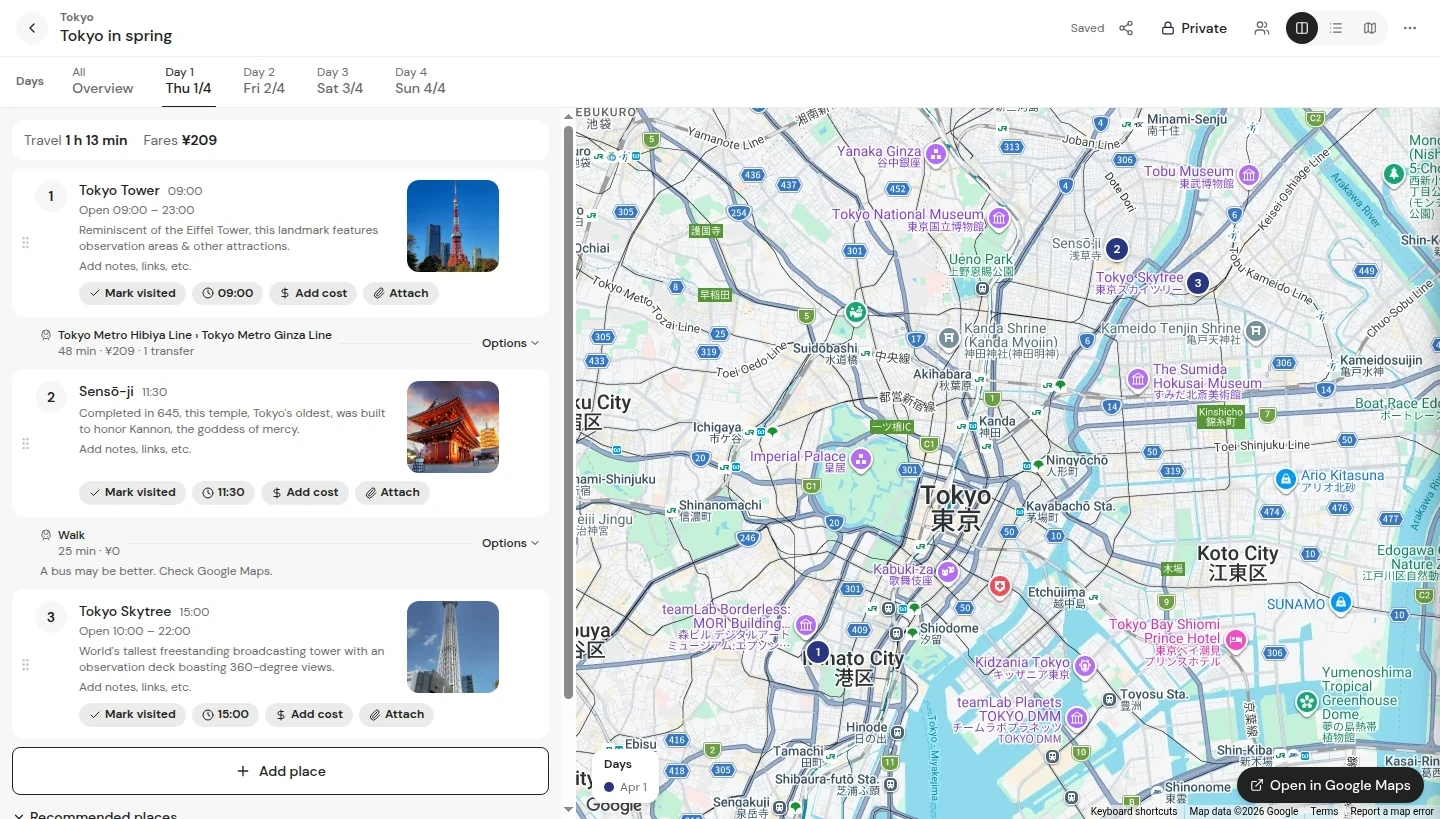
Task: Open the All Overview tab
Action: [x=102, y=81]
